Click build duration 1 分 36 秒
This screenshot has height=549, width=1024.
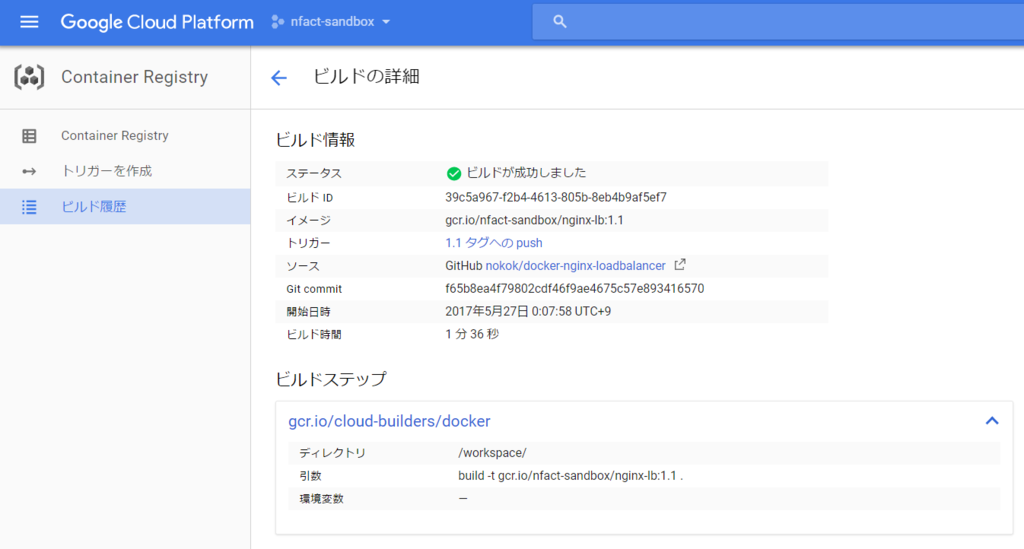tap(472, 334)
